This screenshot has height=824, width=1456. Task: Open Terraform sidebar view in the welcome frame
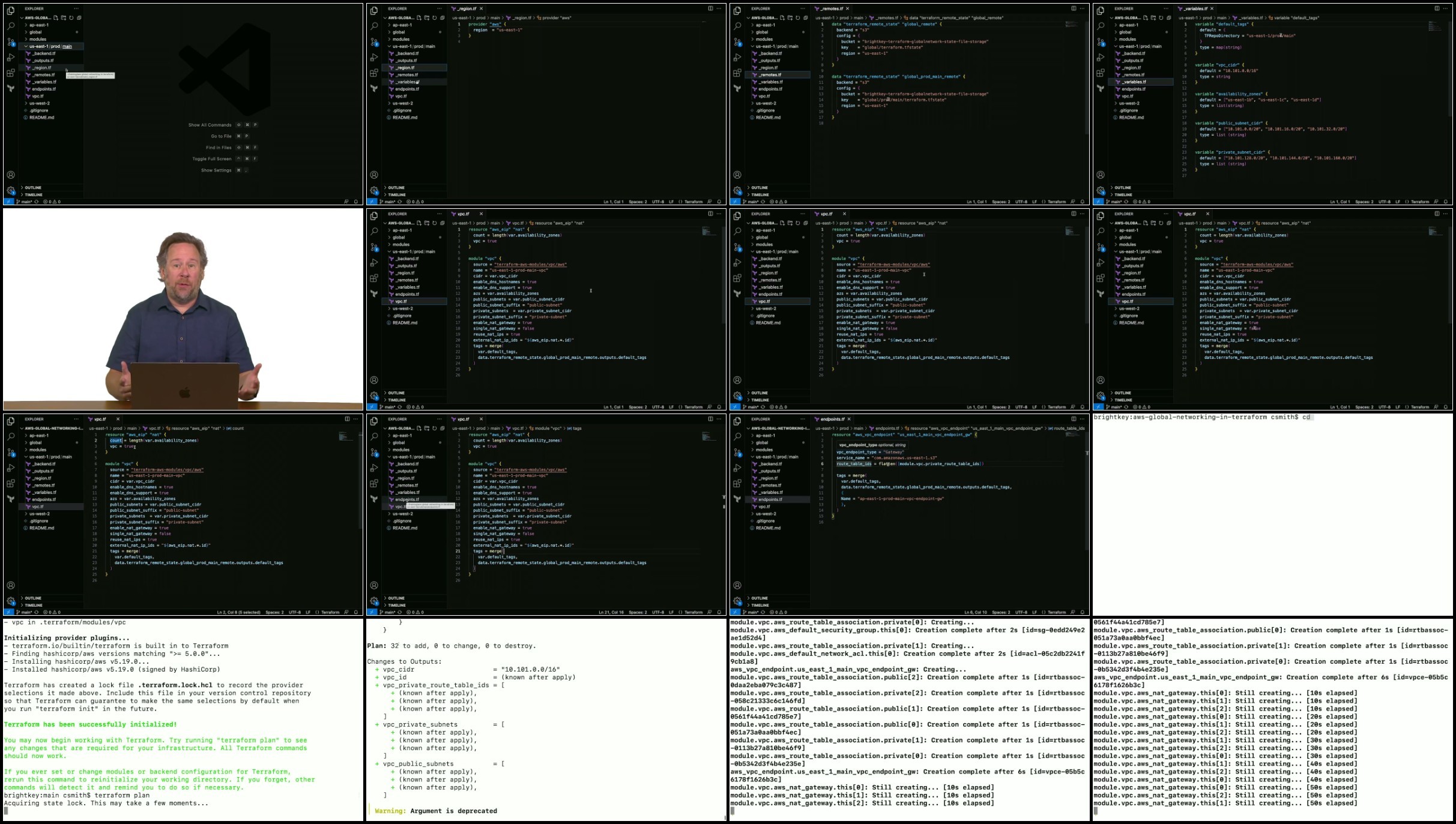10,88
